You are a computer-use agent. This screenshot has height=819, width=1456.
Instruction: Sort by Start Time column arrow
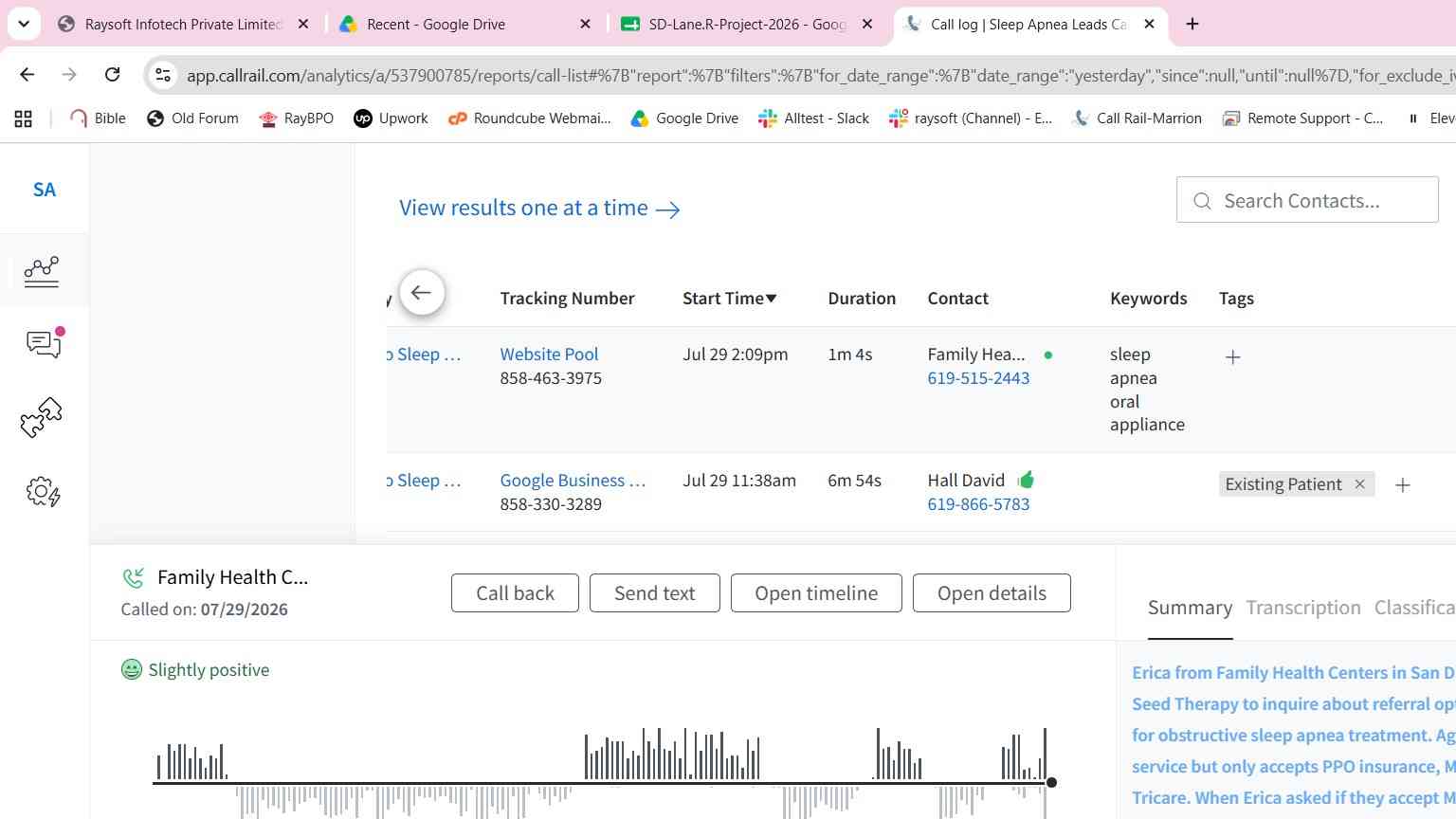[772, 299]
